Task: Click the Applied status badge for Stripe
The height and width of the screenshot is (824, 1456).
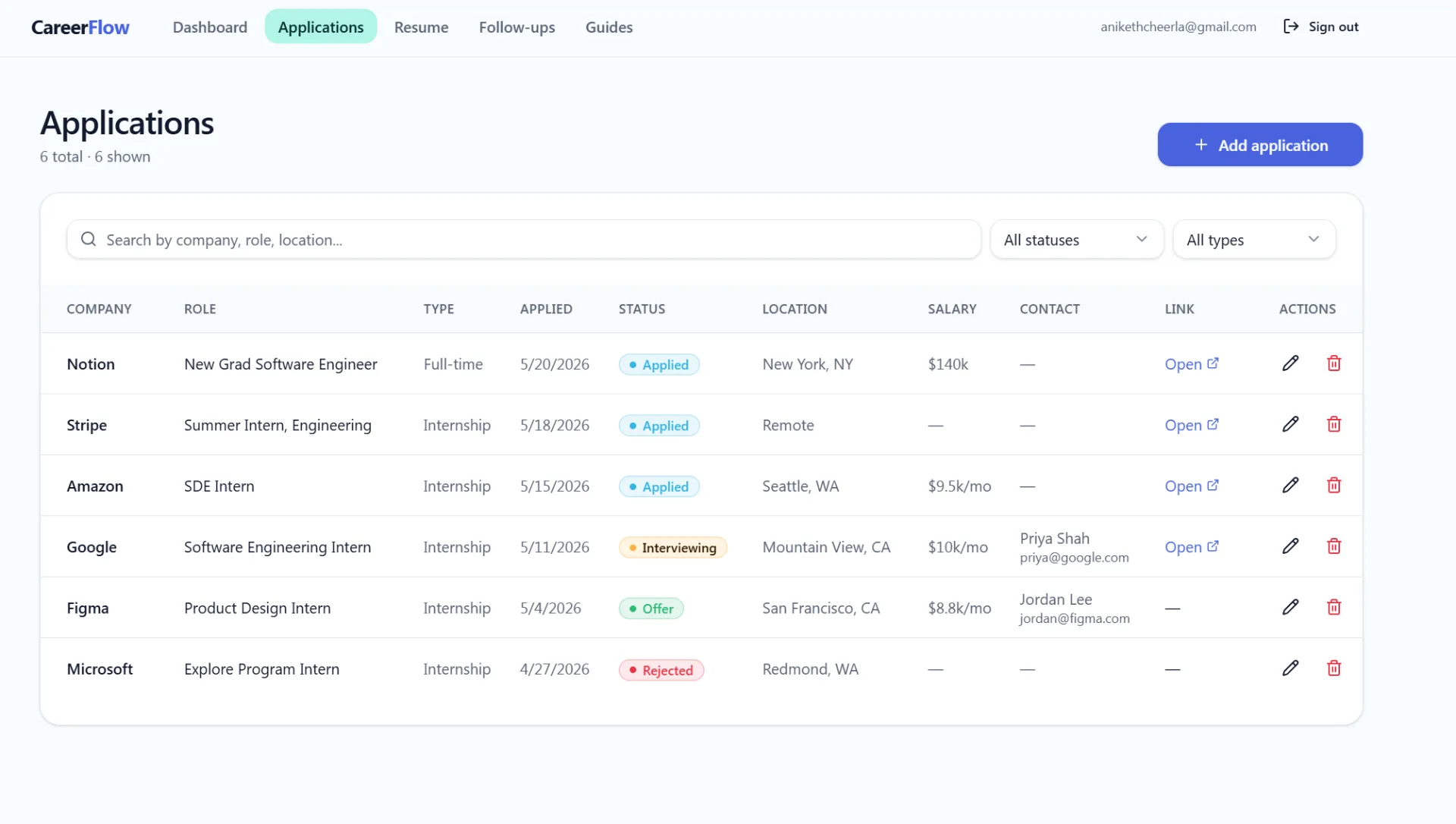Action: click(x=659, y=426)
